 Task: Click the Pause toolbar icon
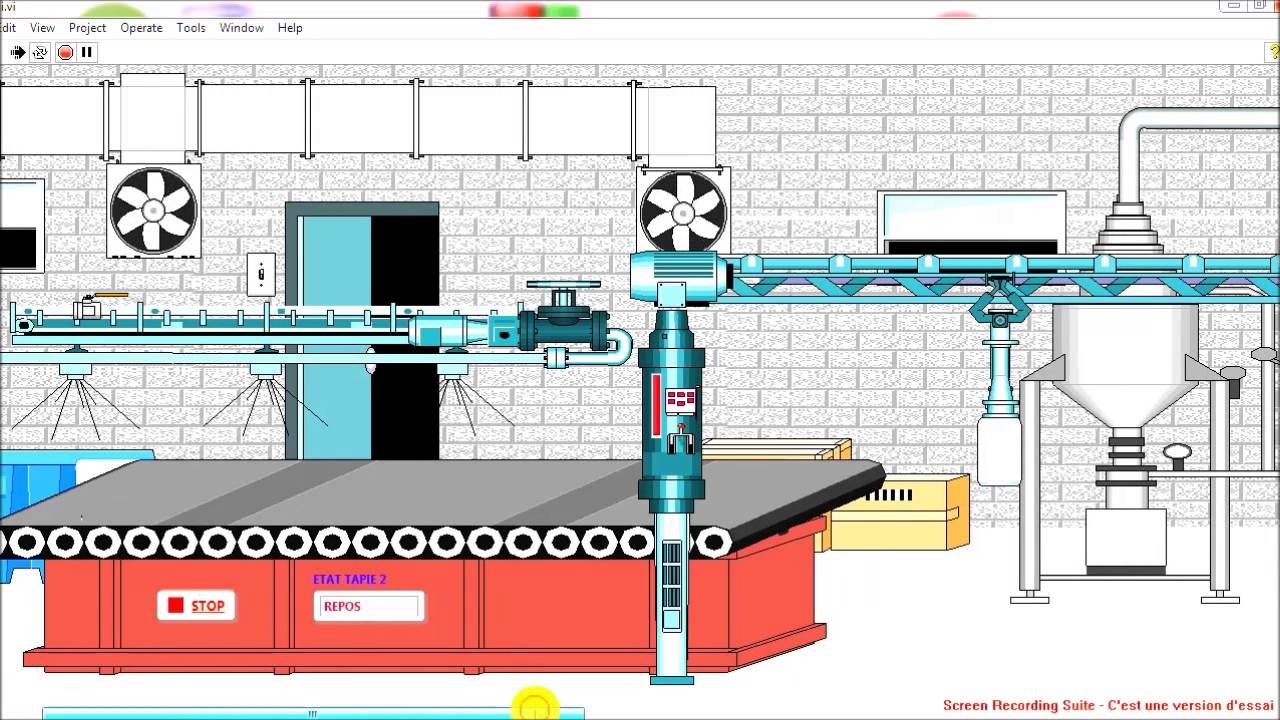pos(87,52)
